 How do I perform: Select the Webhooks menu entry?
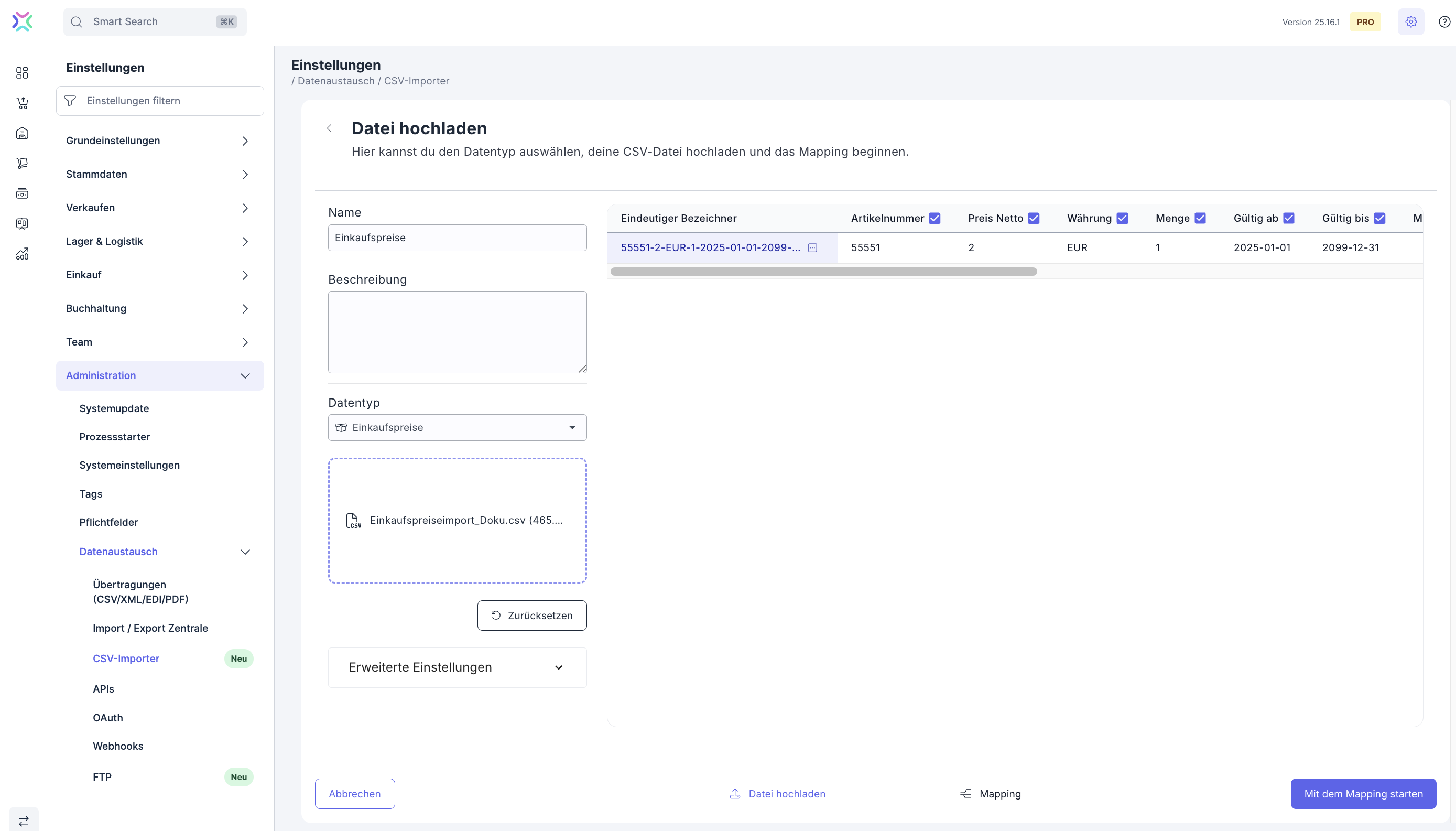pos(118,746)
